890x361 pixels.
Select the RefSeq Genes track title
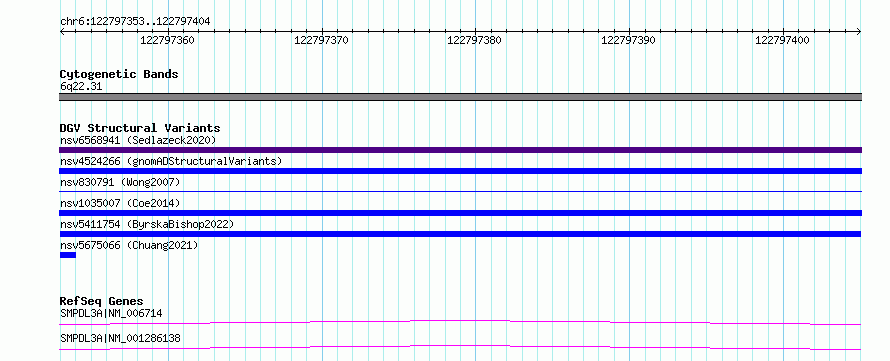(102, 301)
